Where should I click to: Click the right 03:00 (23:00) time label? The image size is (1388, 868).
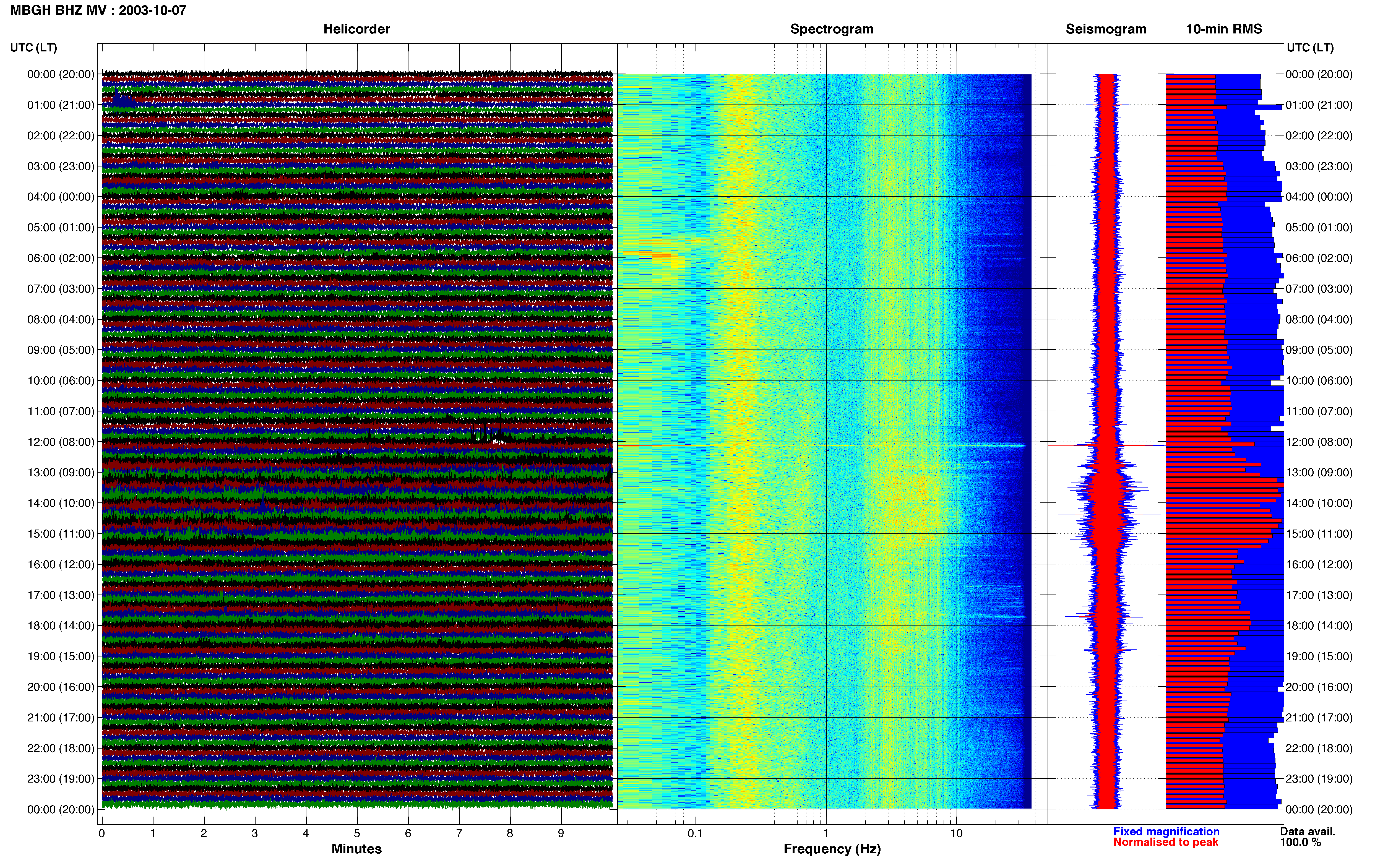pyautogui.click(x=1319, y=166)
